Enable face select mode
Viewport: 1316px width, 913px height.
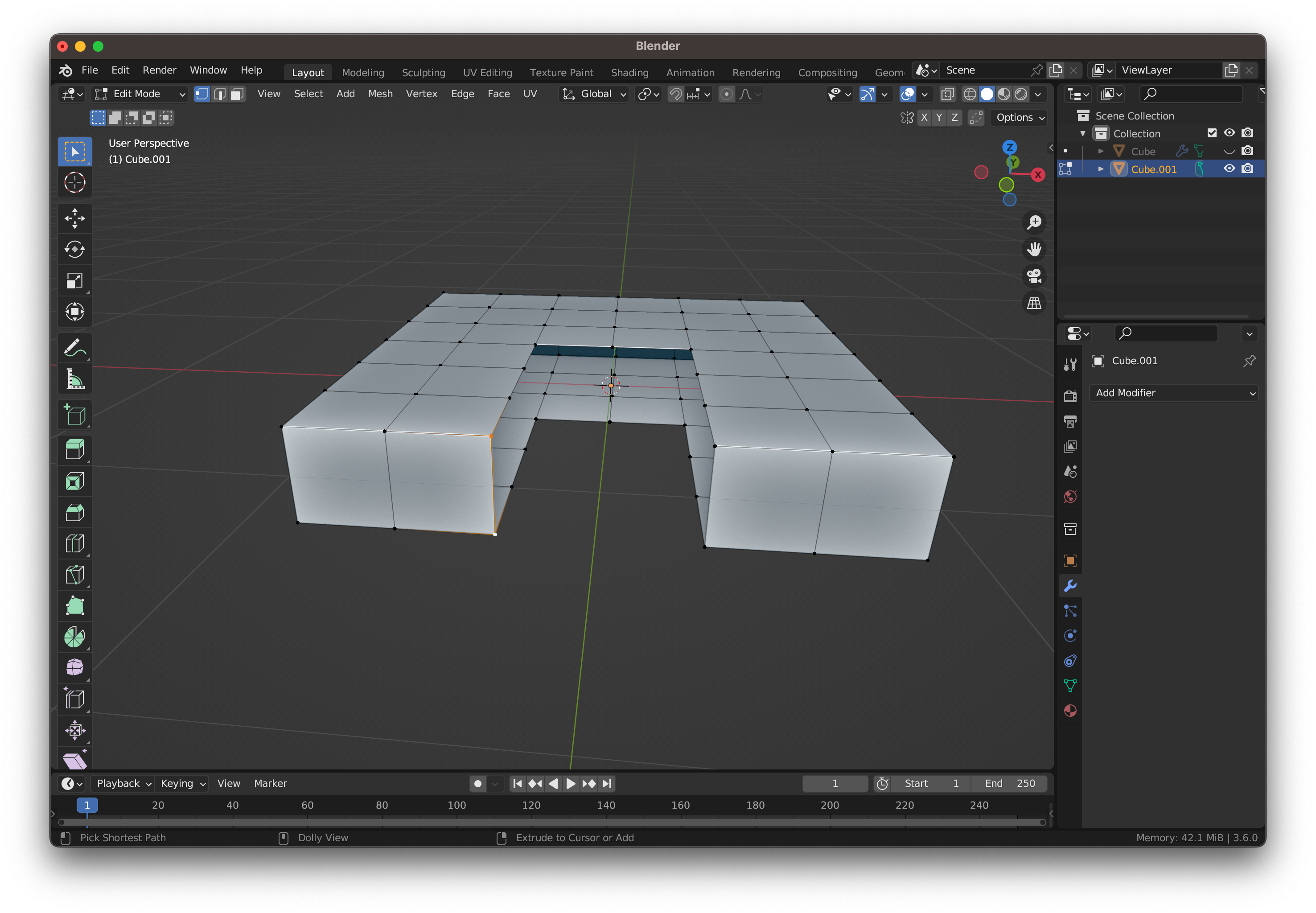[237, 94]
